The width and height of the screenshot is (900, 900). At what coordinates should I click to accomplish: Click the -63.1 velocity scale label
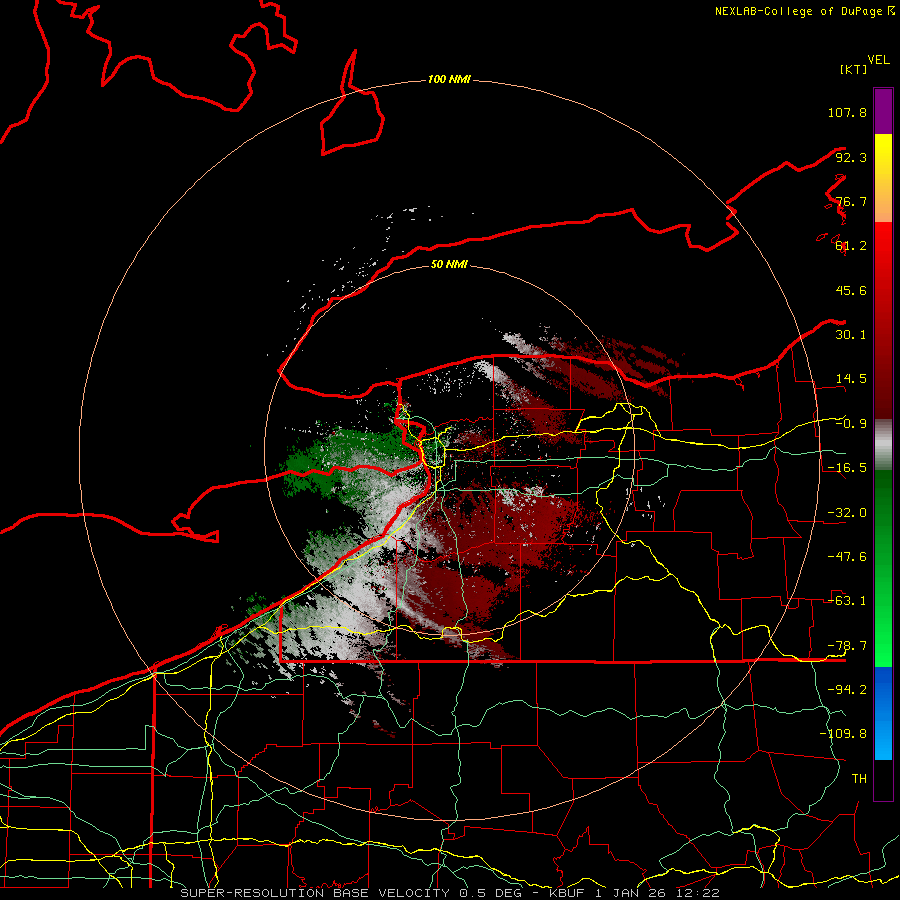pyautogui.click(x=847, y=601)
